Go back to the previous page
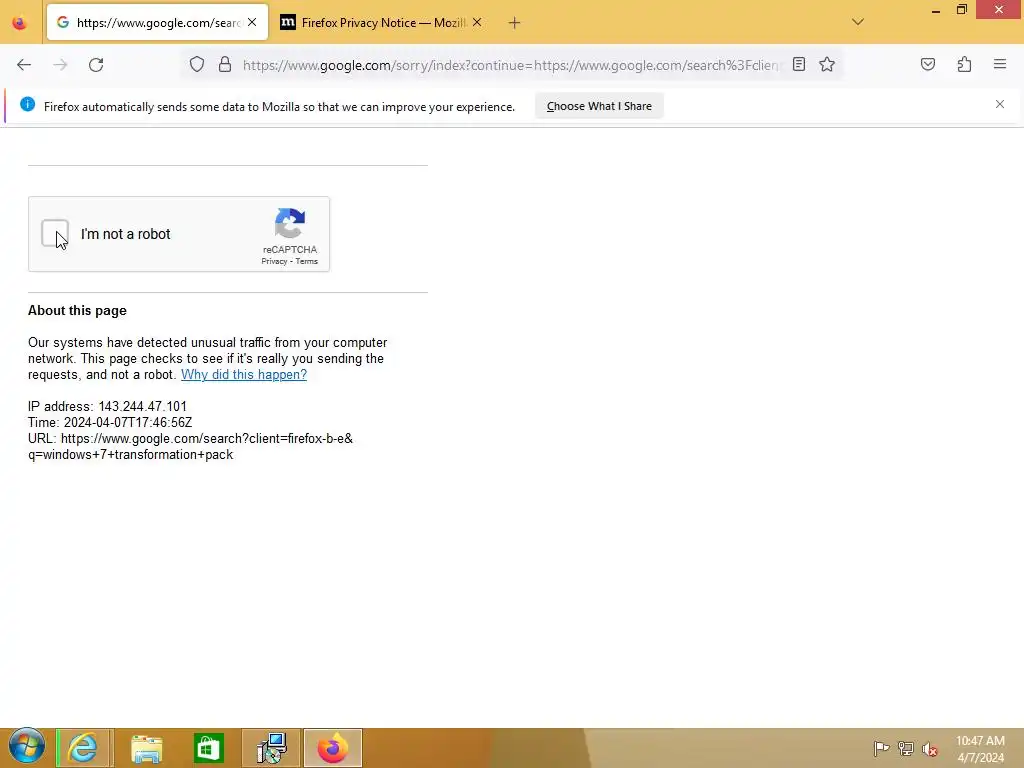Image resolution: width=1024 pixels, height=768 pixels. (24, 65)
